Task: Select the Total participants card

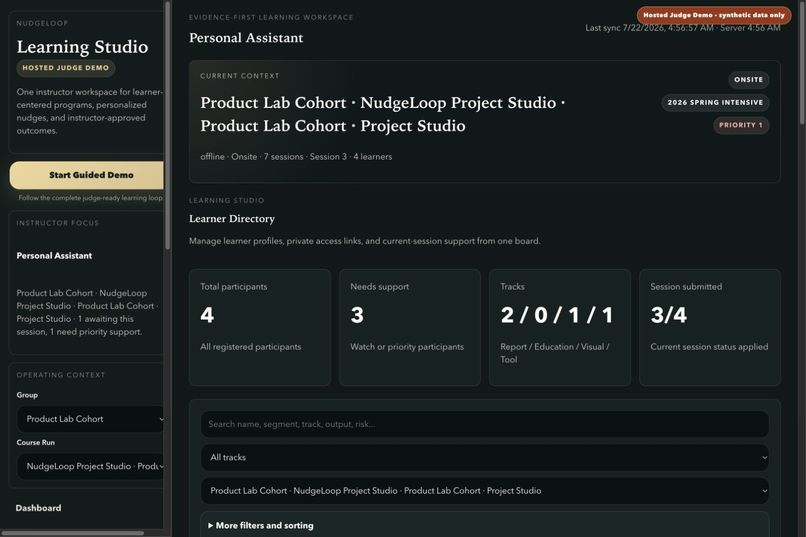Action: click(260, 327)
